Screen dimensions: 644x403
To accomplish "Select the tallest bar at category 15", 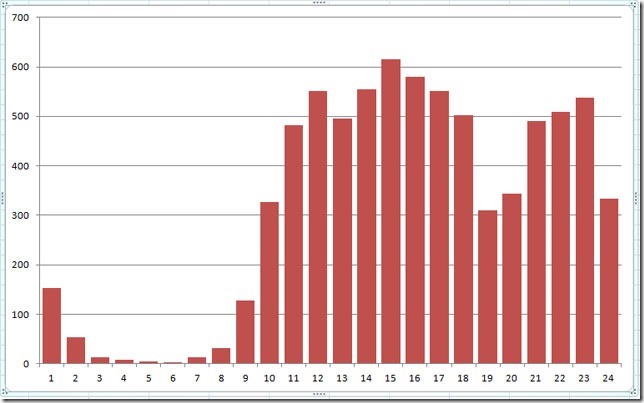I will (x=390, y=212).
